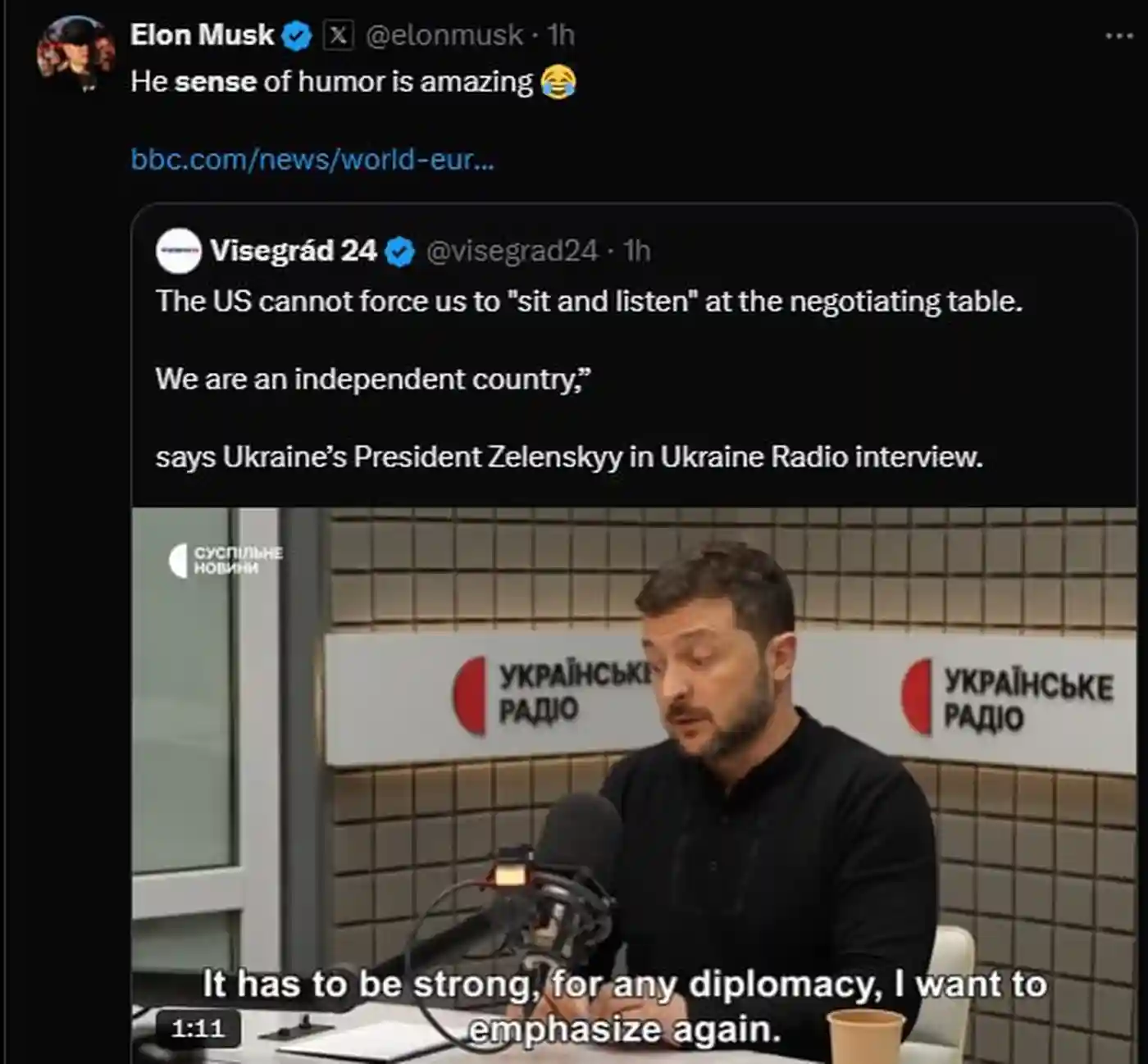1148x1064 pixels.
Task: Click the 1:11 video duration badge
Action: point(198,1028)
